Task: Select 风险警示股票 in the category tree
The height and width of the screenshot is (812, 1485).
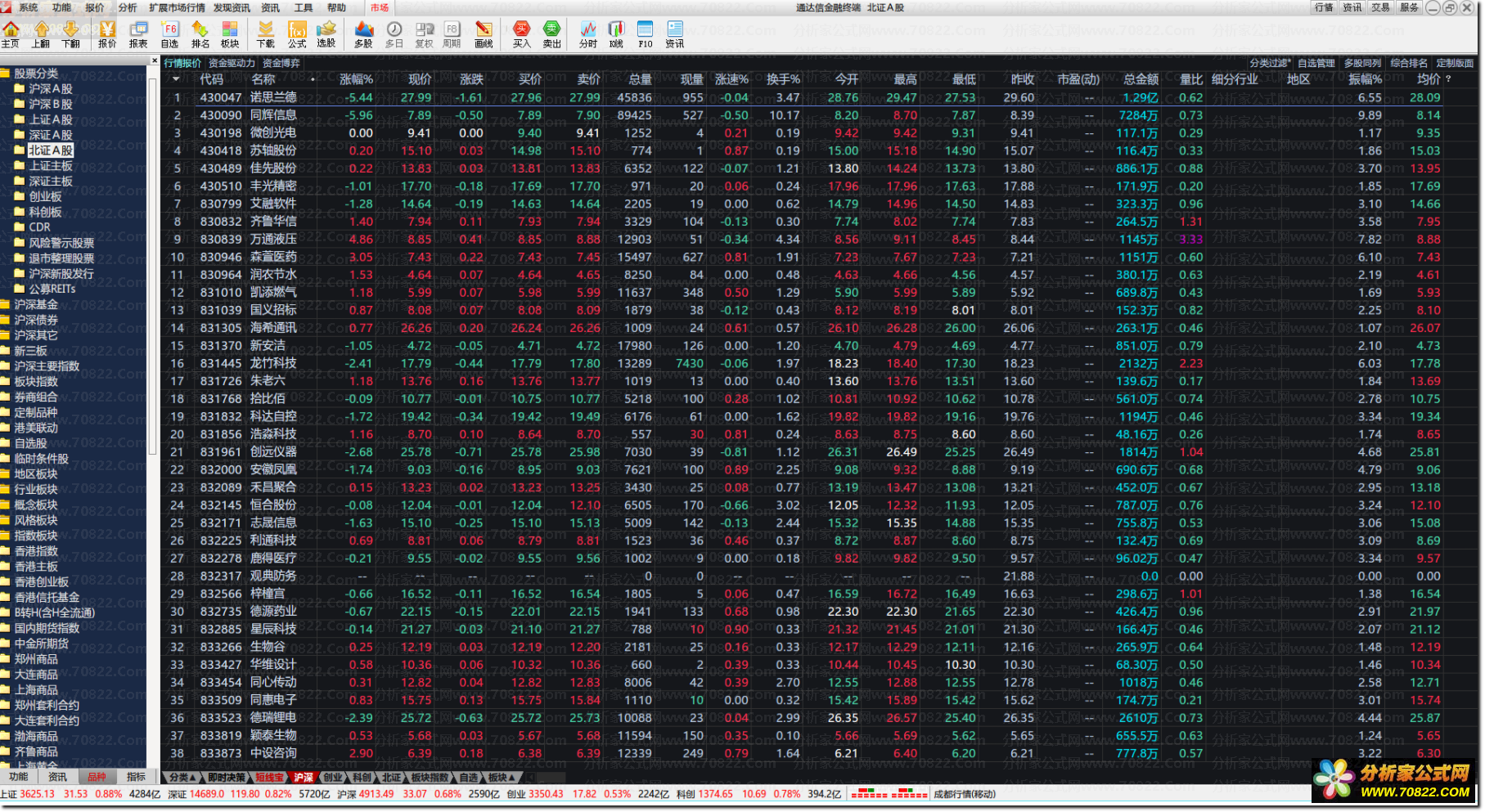Action: click(x=61, y=243)
